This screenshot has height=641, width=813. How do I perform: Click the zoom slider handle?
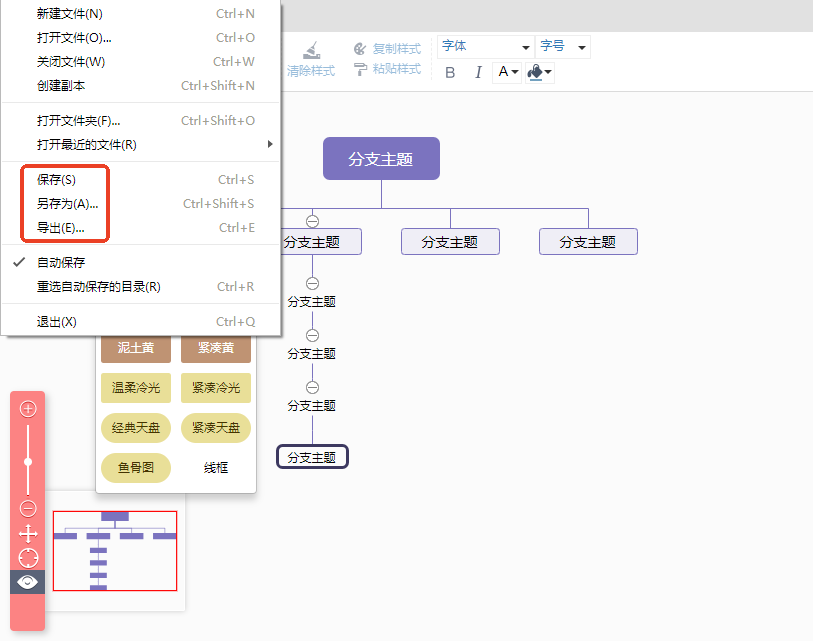(x=28, y=462)
